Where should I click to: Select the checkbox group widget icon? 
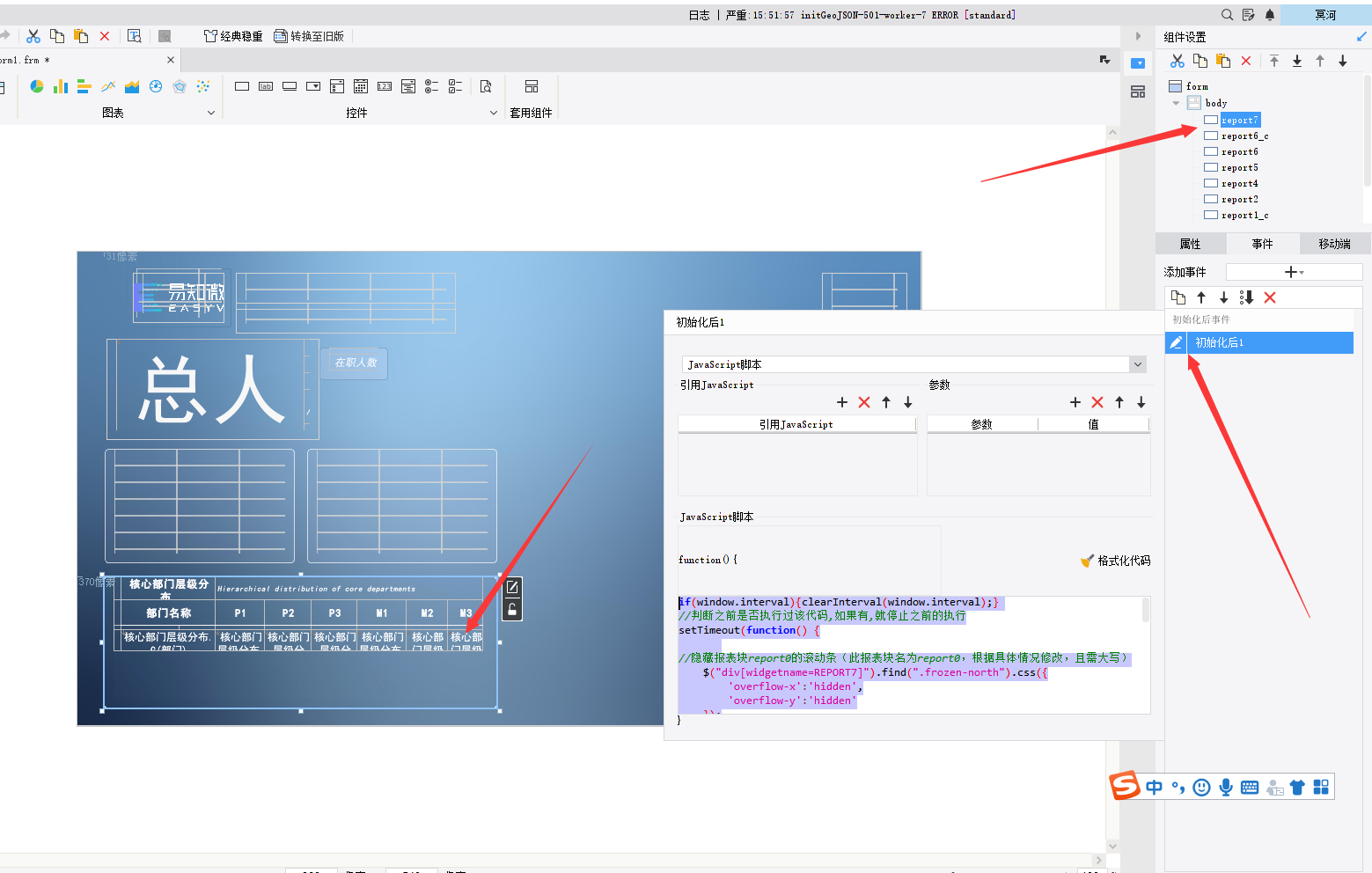click(455, 86)
